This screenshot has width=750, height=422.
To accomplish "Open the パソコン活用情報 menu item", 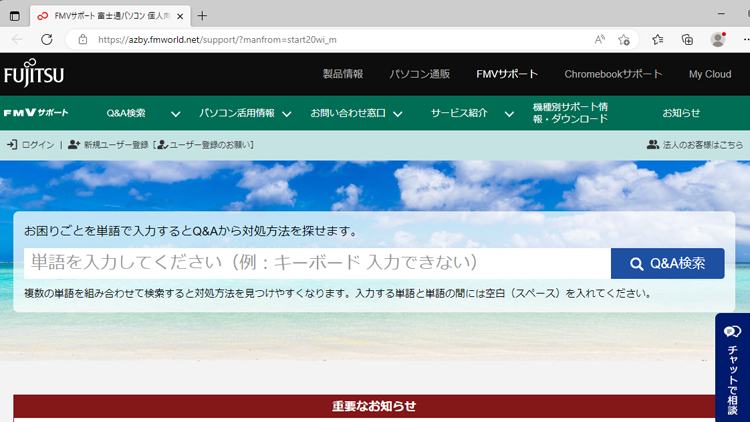I will (x=237, y=113).
